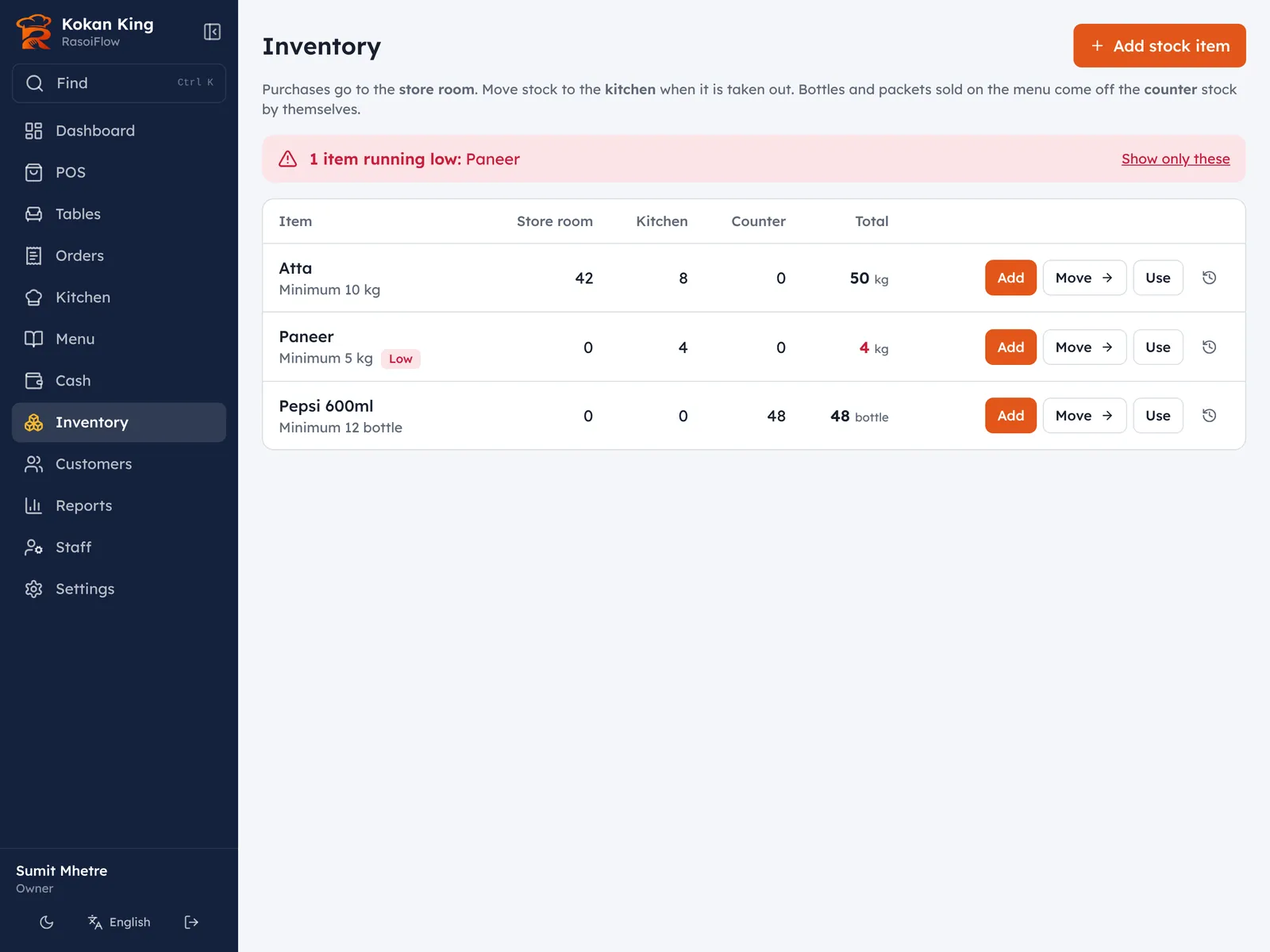Click Add stock item button
This screenshot has width=1270, height=952.
point(1160,46)
